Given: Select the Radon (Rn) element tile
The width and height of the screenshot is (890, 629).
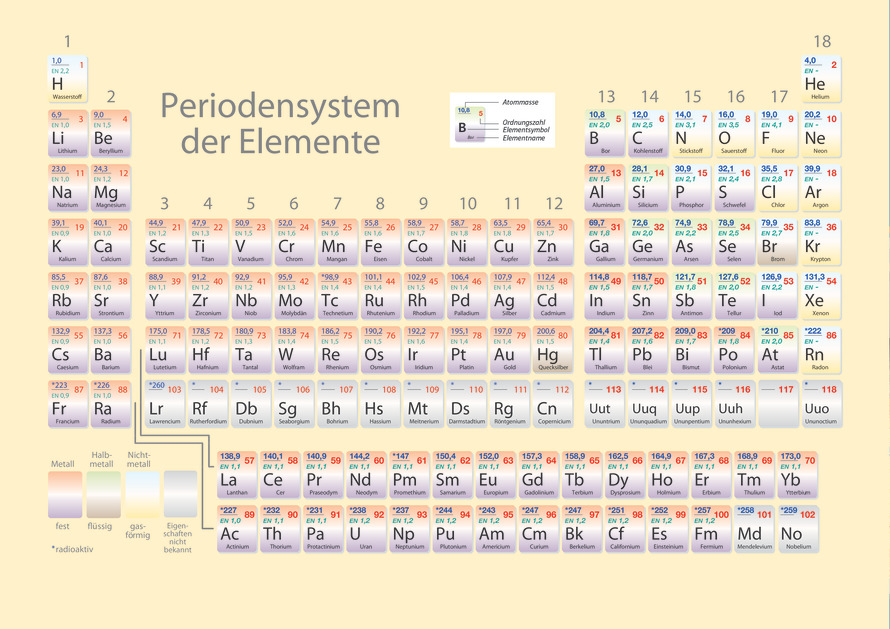Looking at the screenshot, I should 821,350.
